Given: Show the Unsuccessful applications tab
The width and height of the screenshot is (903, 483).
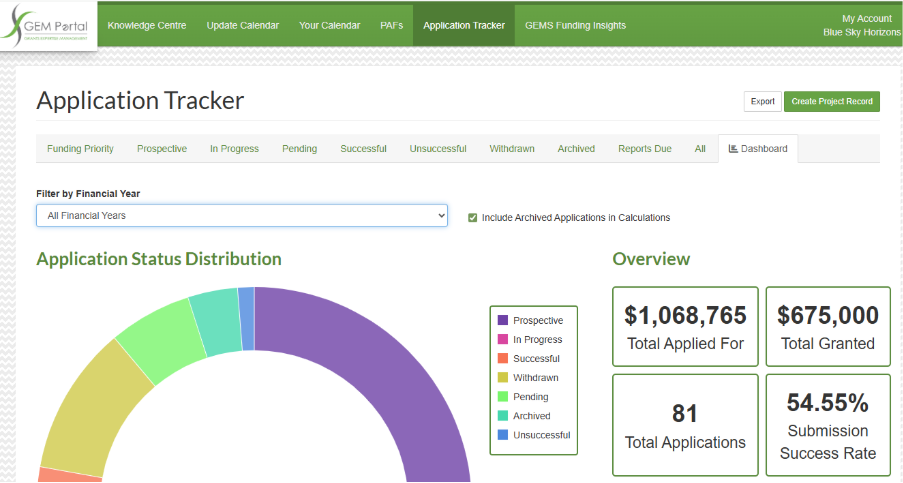Looking at the screenshot, I should tap(437, 149).
